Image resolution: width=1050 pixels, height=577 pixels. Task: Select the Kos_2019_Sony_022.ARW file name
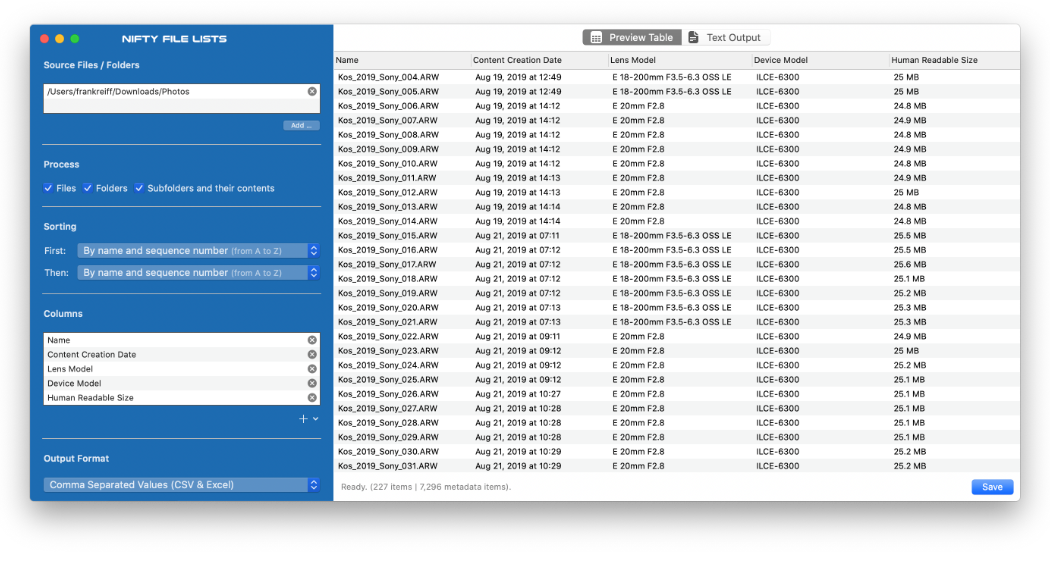pyautogui.click(x=388, y=336)
